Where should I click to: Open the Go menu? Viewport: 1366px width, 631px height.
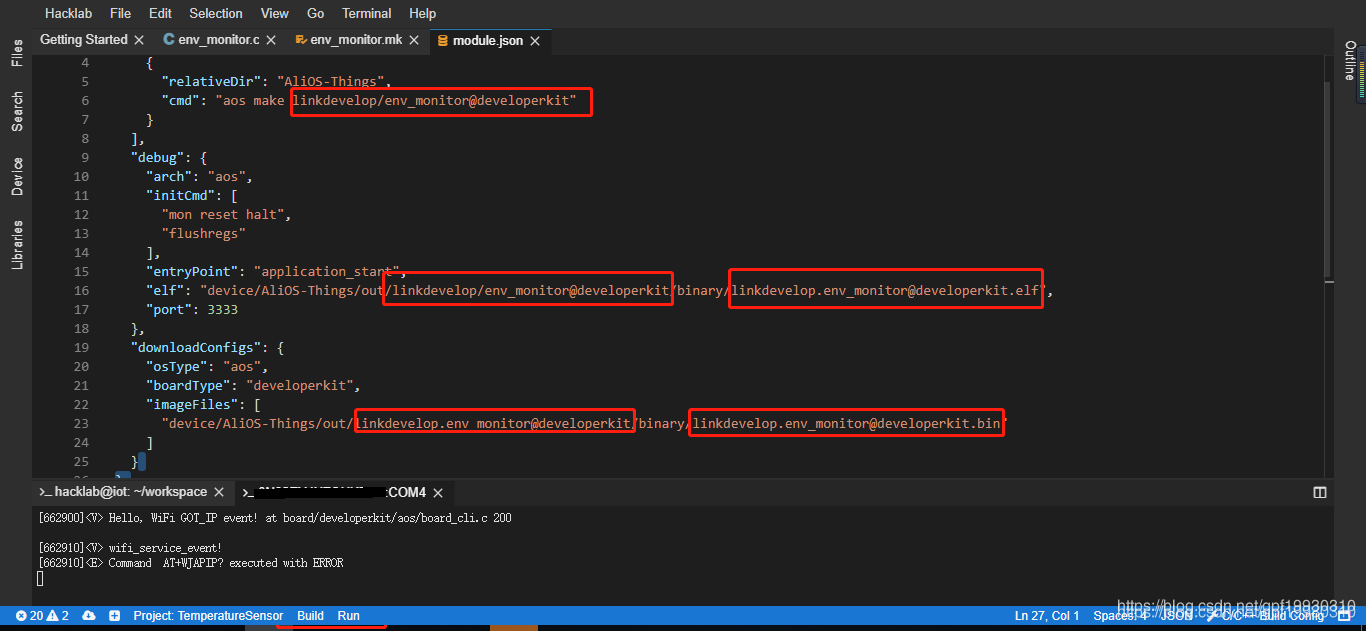point(316,13)
